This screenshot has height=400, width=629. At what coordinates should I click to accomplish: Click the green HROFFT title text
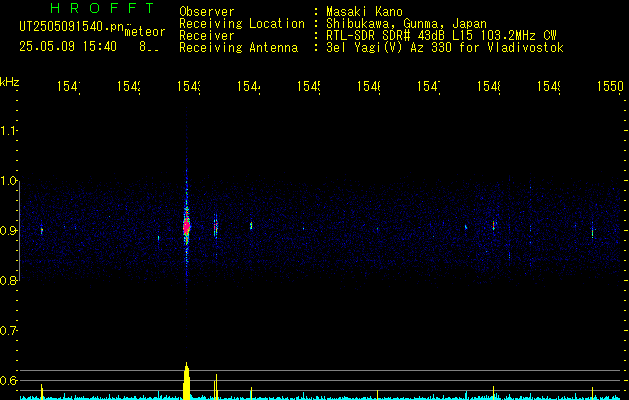click(x=103, y=8)
